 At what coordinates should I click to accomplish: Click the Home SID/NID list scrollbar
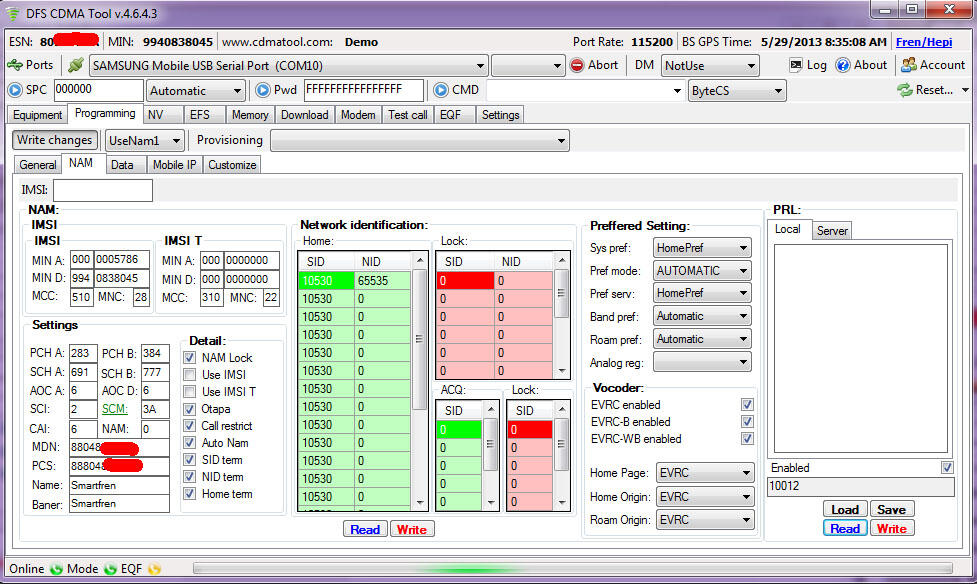420,381
